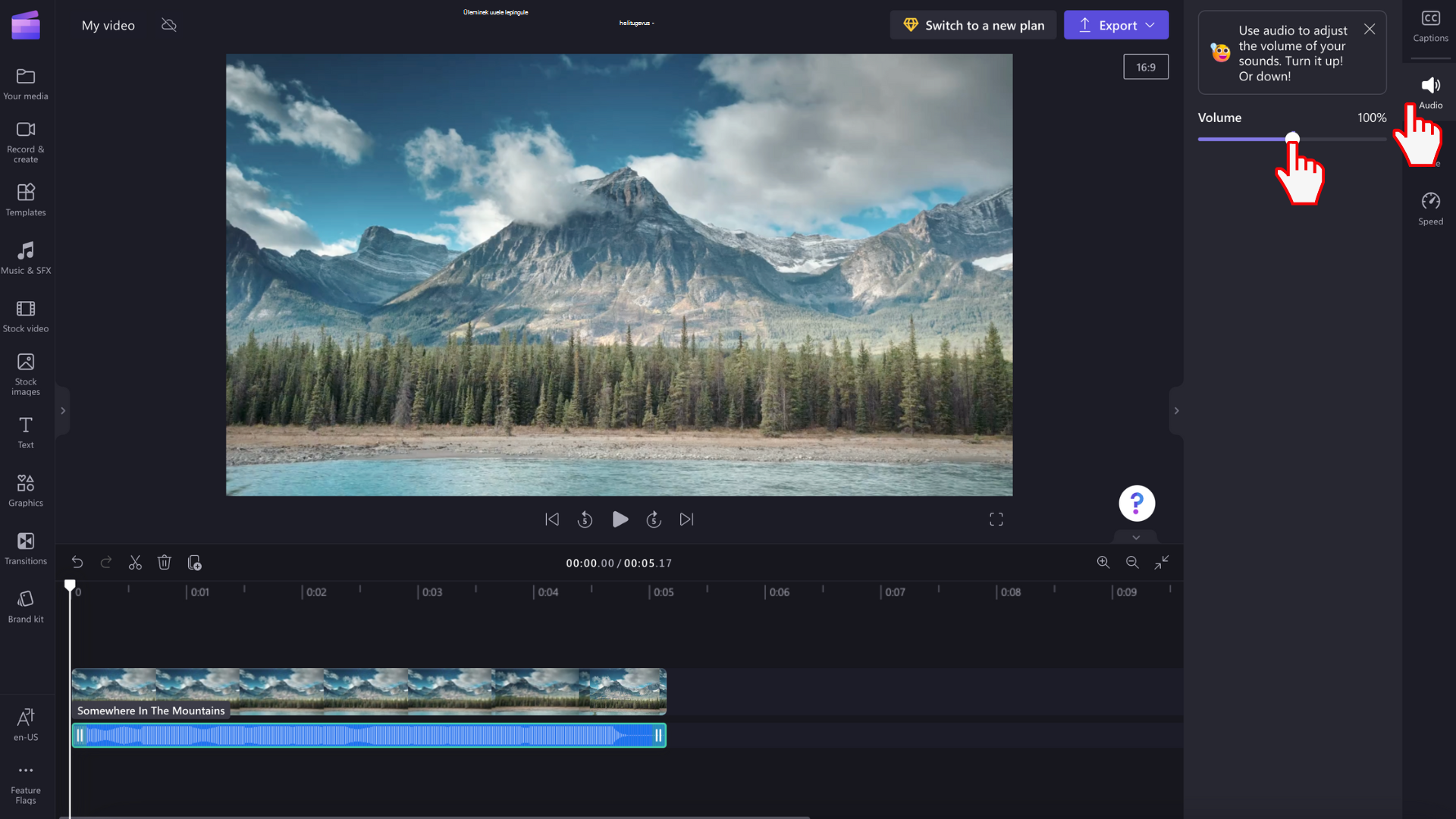Screen dimensions: 1456x819
Task: Select the Text tool panel
Action: (x=26, y=431)
